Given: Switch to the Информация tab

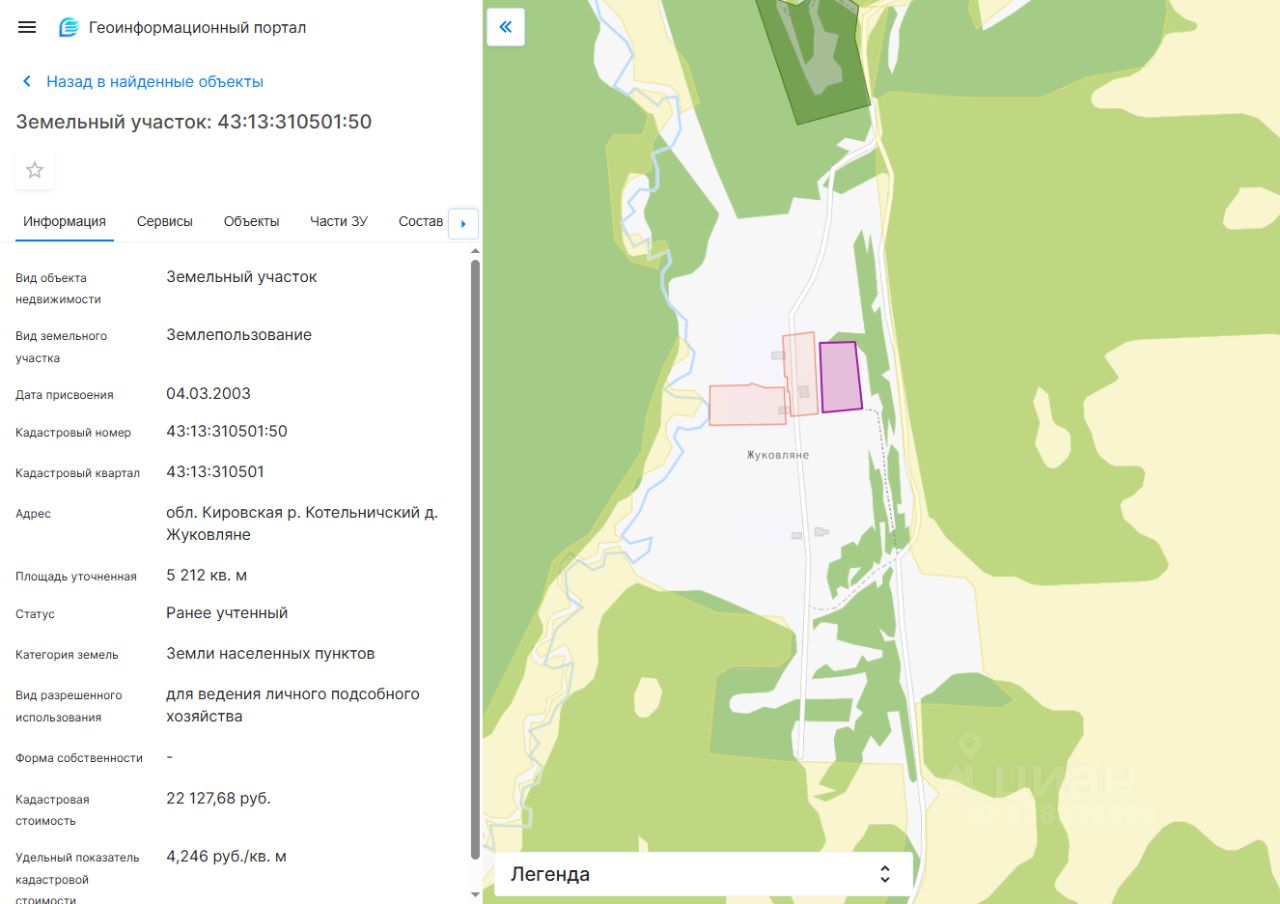Looking at the screenshot, I should tap(65, 221).
